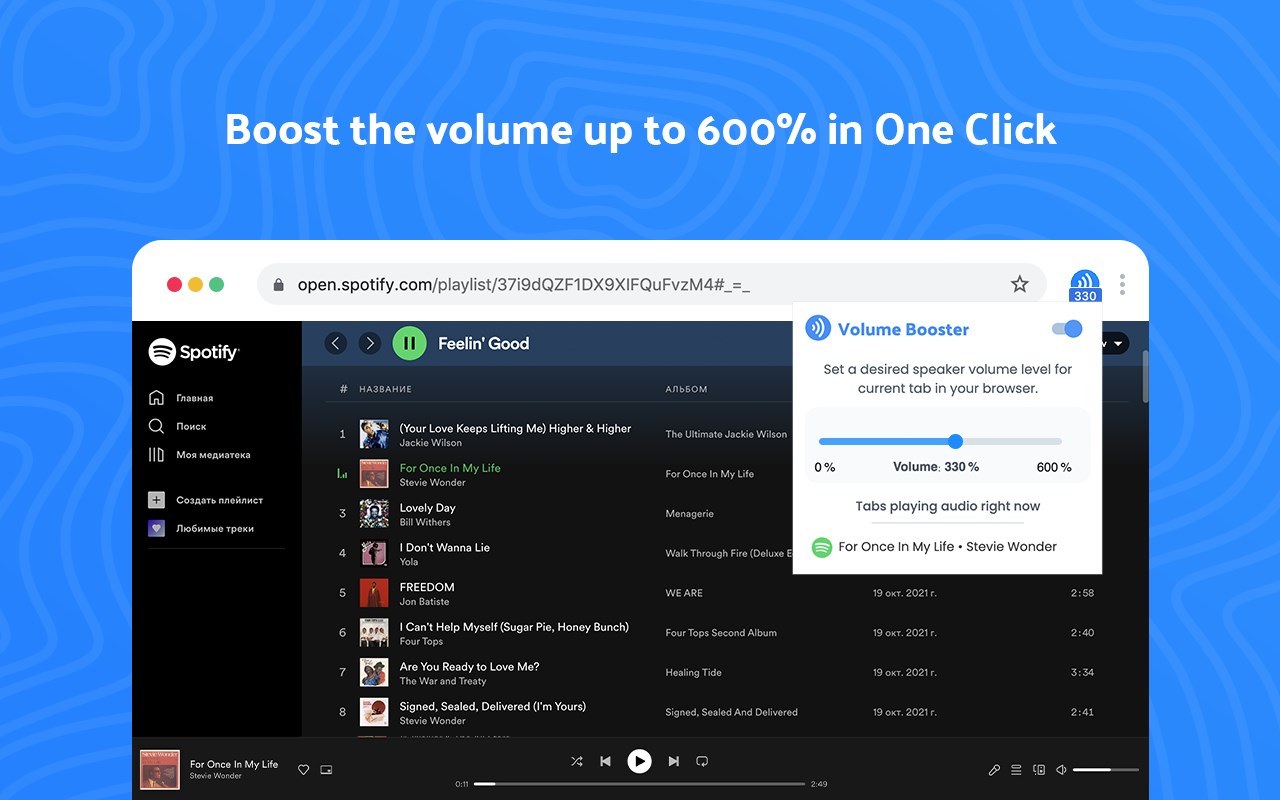Select the track I Don't Wanna Lie
This screenshot has height=800, width=1280.
(444, 547)
